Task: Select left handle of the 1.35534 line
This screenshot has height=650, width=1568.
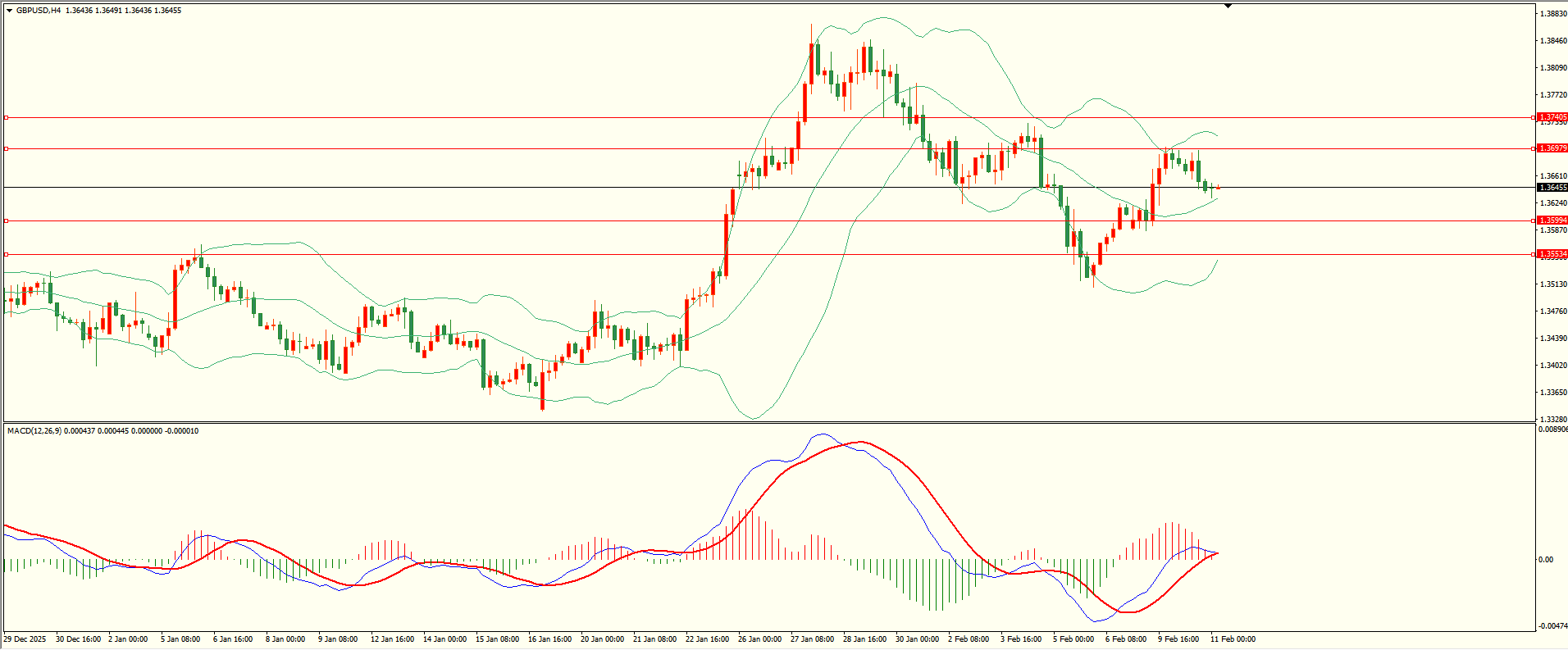Action: point(7,255)
